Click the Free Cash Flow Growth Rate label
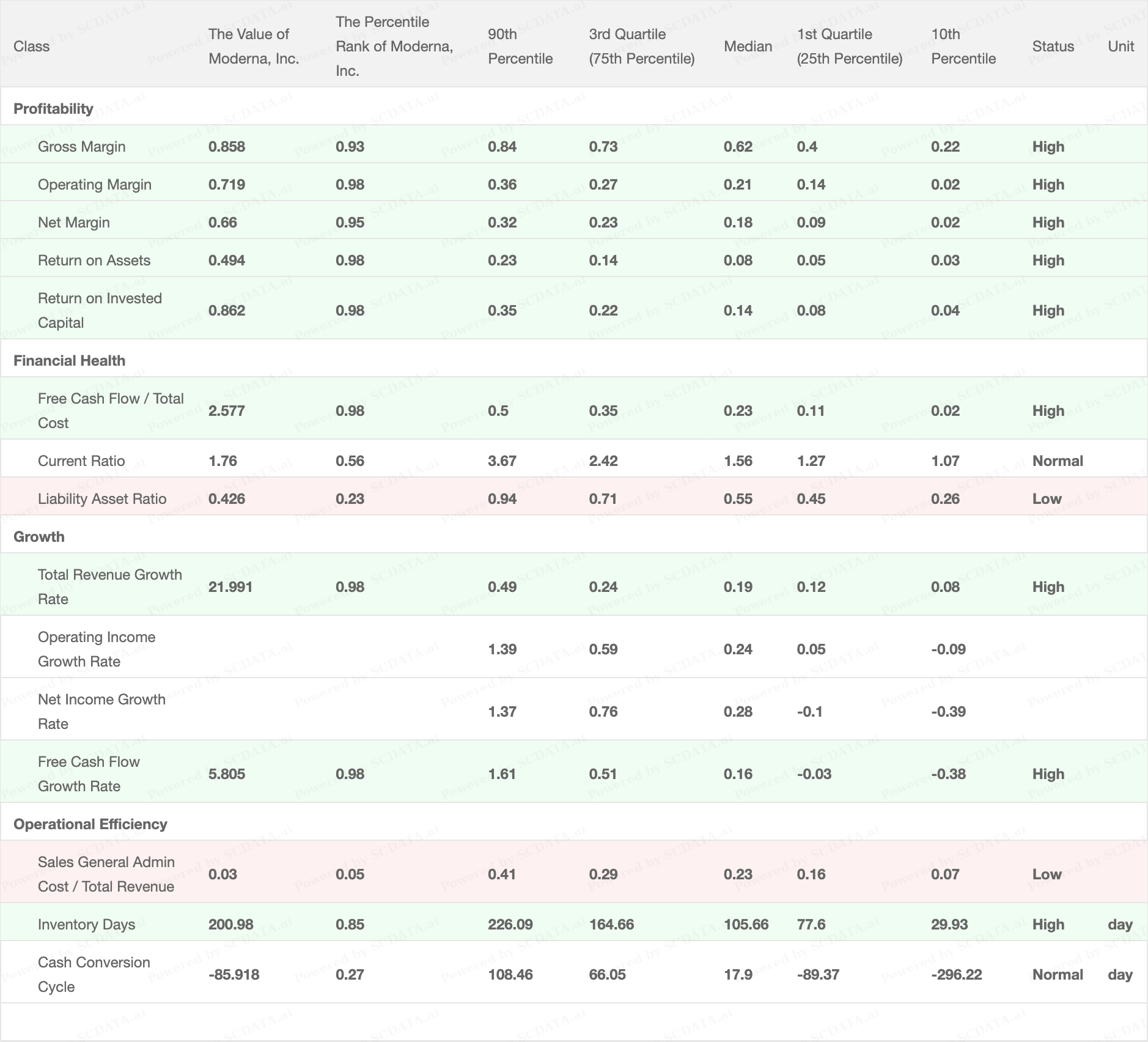The height and width of the screenshot is (1042, 1148). 89,774
